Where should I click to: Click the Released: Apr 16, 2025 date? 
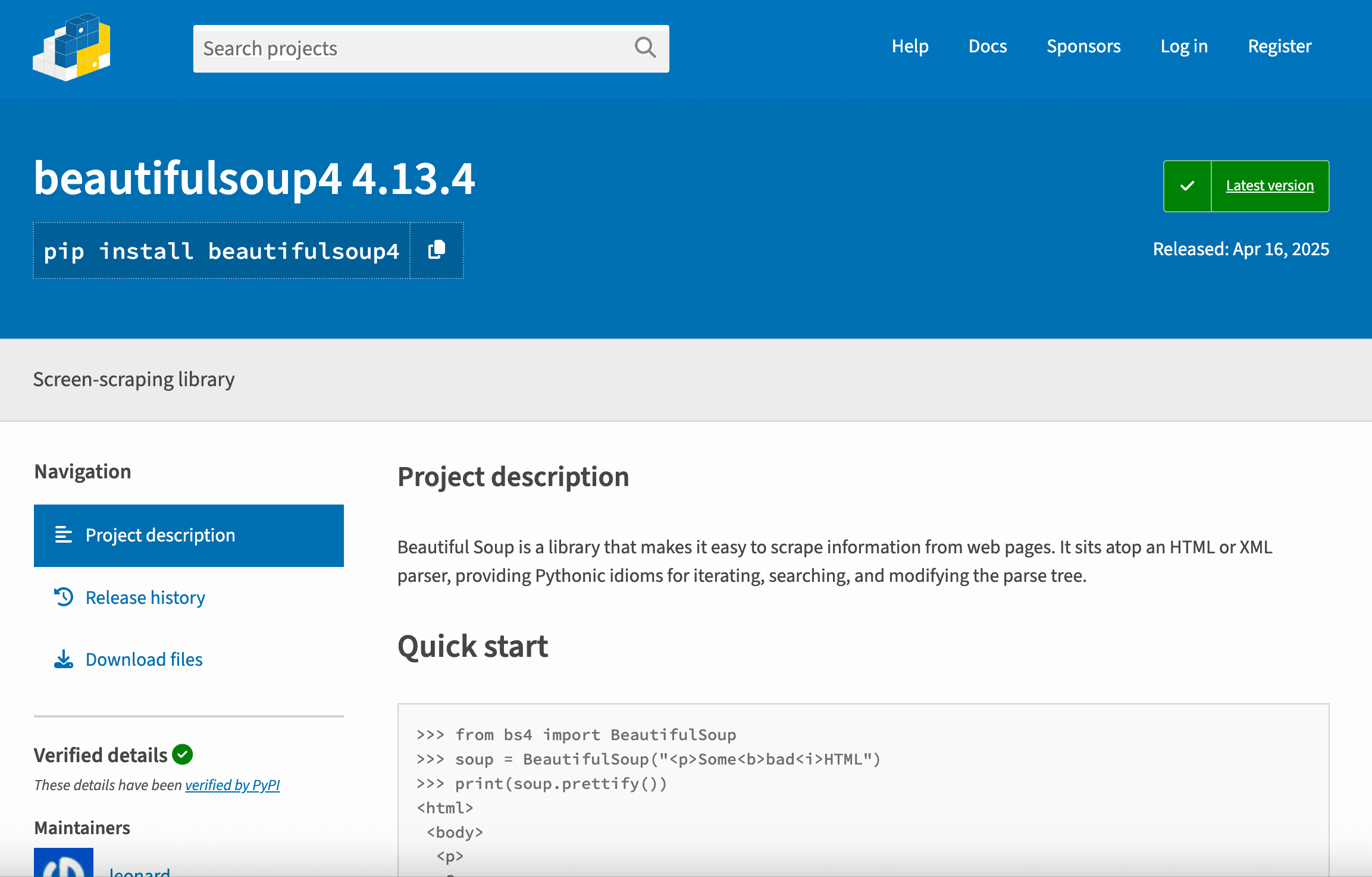click(1241, 249)
